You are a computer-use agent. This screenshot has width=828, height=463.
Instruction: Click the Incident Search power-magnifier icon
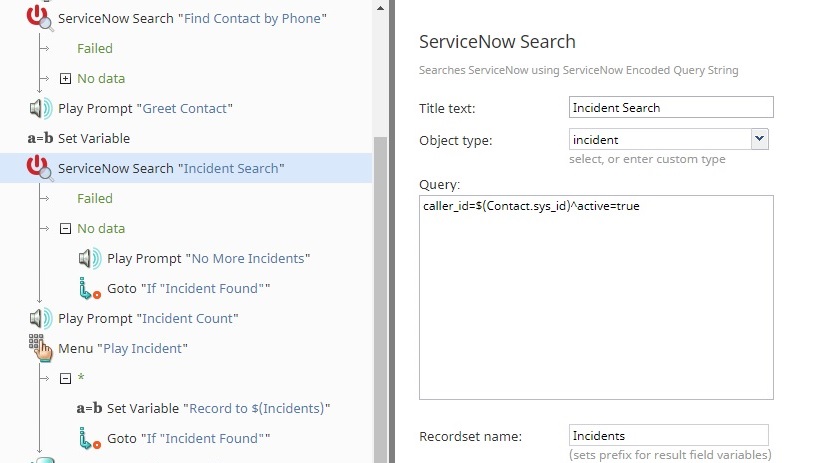pos(40,168)
